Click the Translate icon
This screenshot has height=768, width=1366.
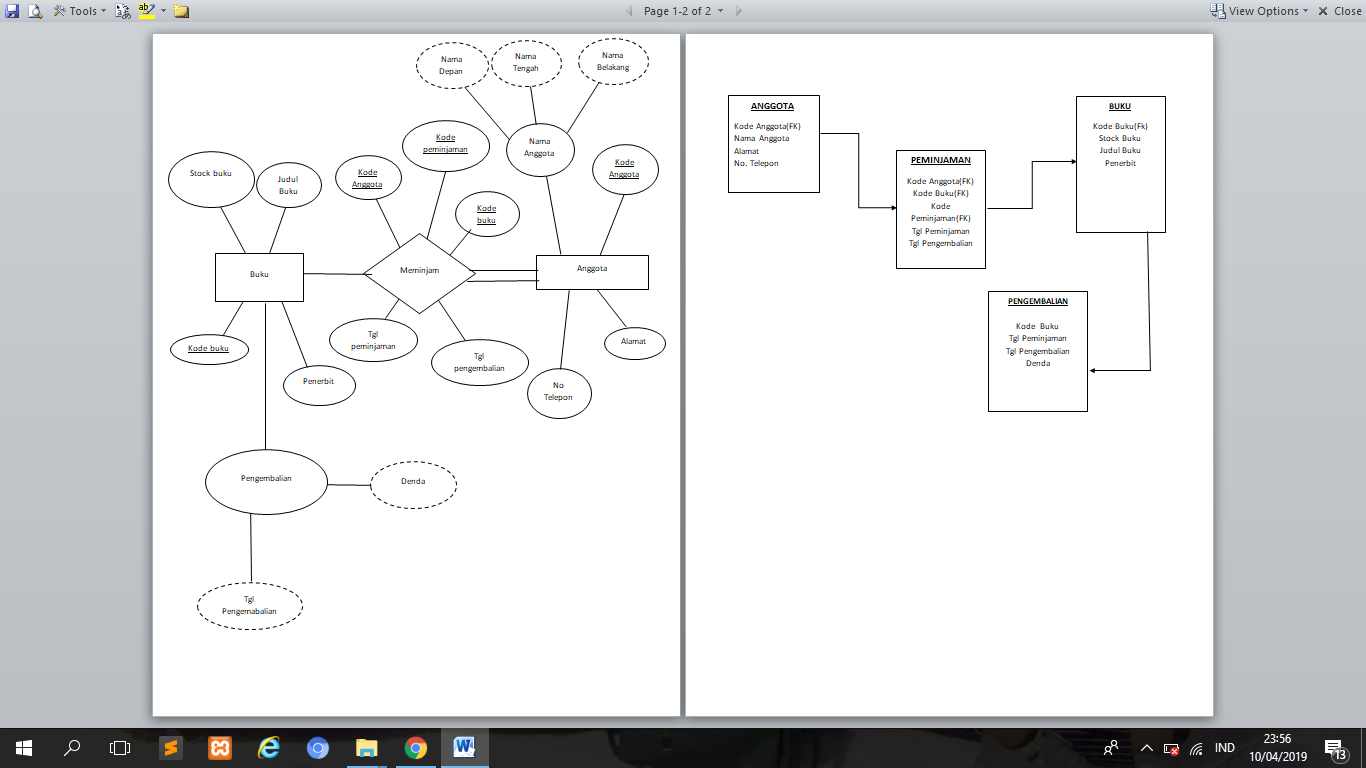pos(123,11)
